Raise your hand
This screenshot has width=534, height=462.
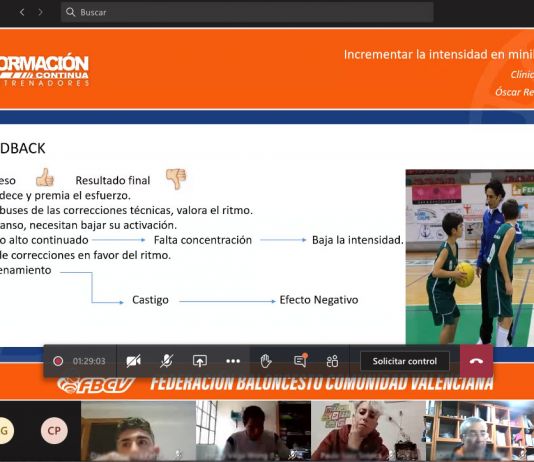(266, 361)
